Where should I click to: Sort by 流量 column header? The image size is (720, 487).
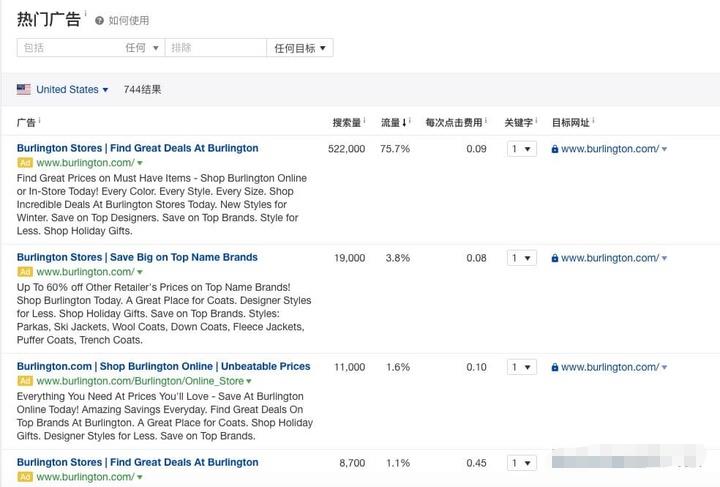click(394, 123)
